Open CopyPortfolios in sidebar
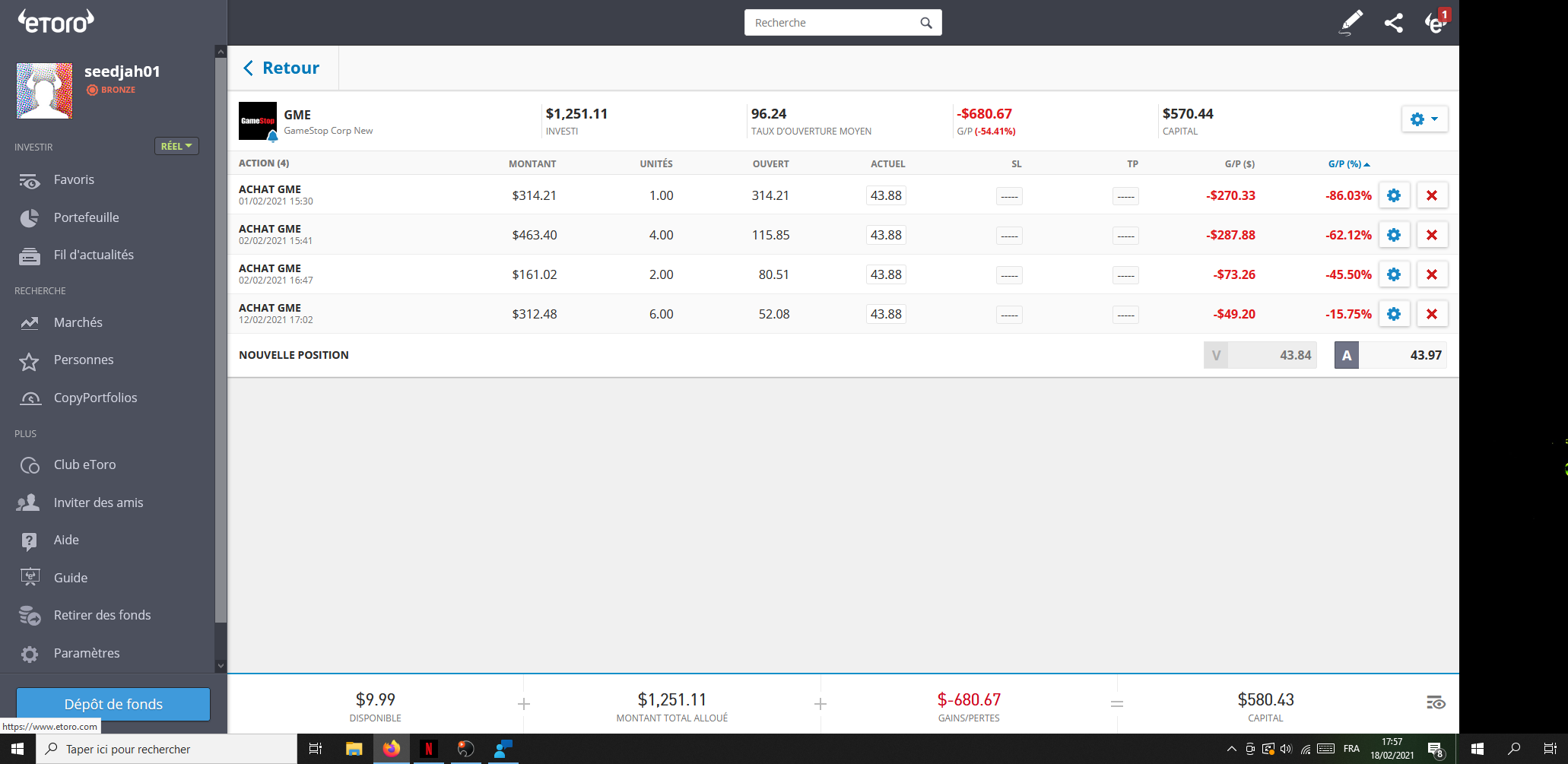 [x=95, y=398]
